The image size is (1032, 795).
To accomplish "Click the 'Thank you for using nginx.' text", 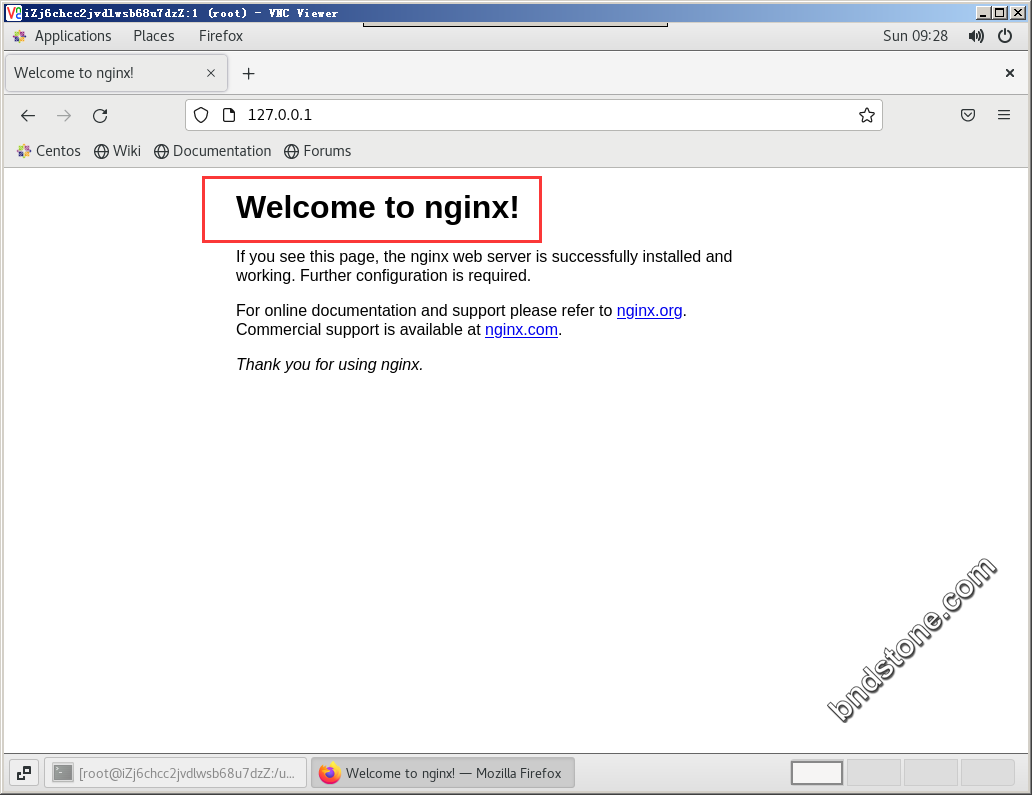I will (330, 365).
